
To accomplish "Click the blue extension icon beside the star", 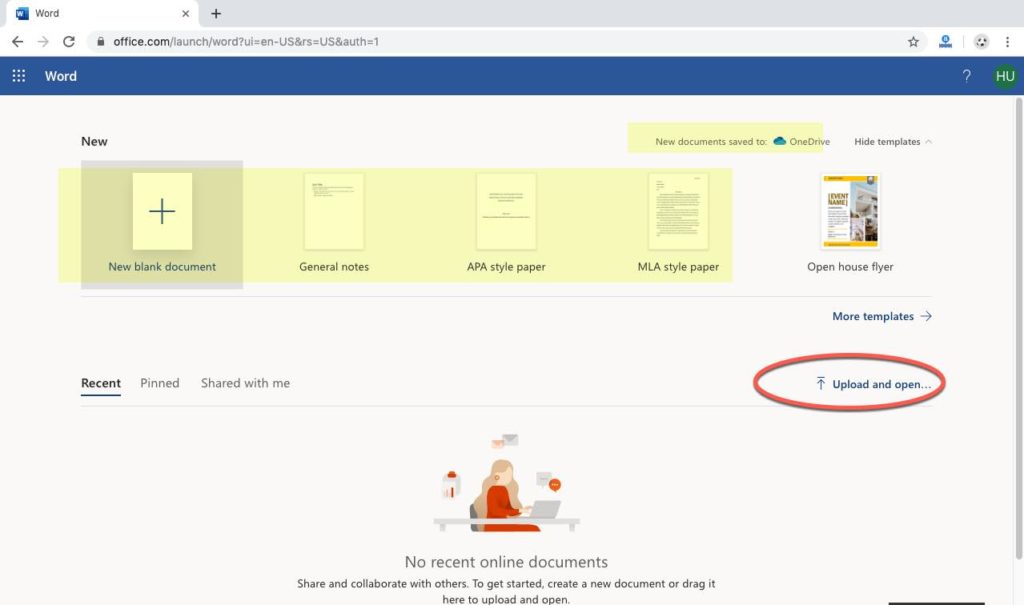I will (945, 42).
